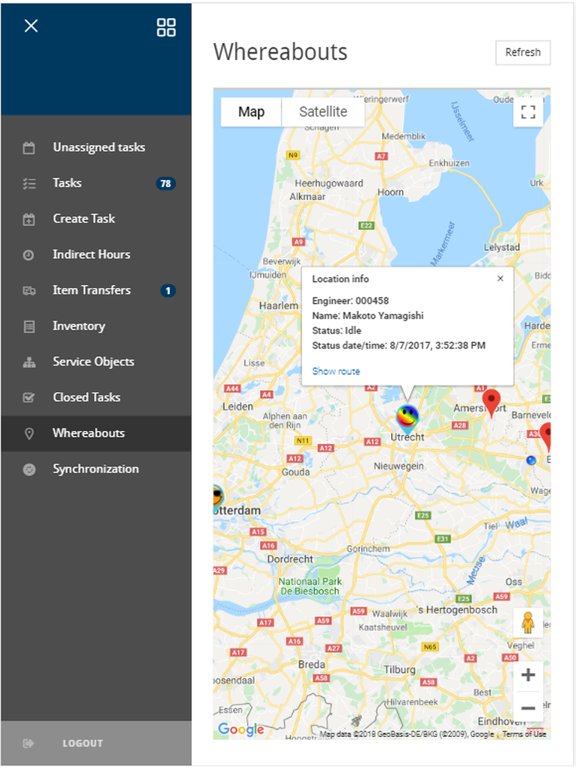This screenshot has height=768, width=576.
Task: Switch map to Satellite view
Action: (323, 112)
